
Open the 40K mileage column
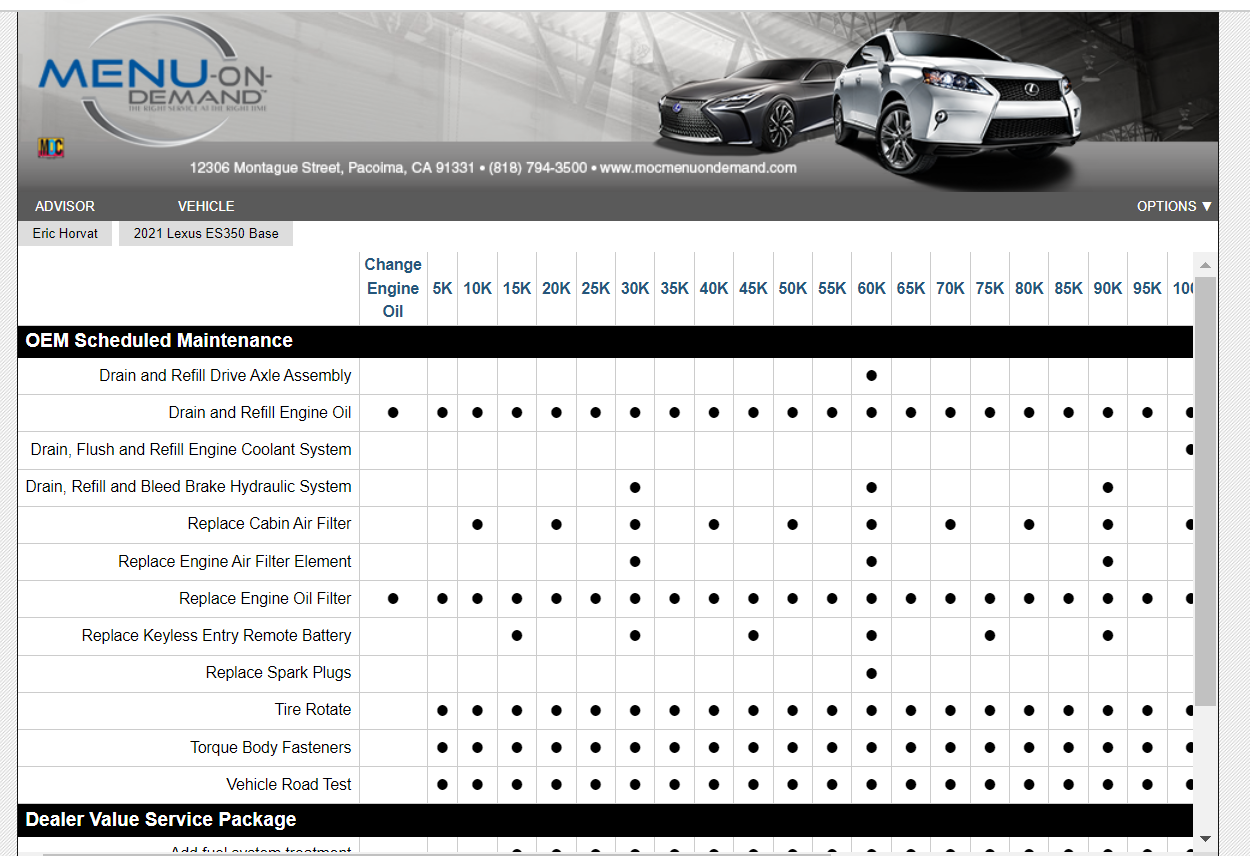714,288
